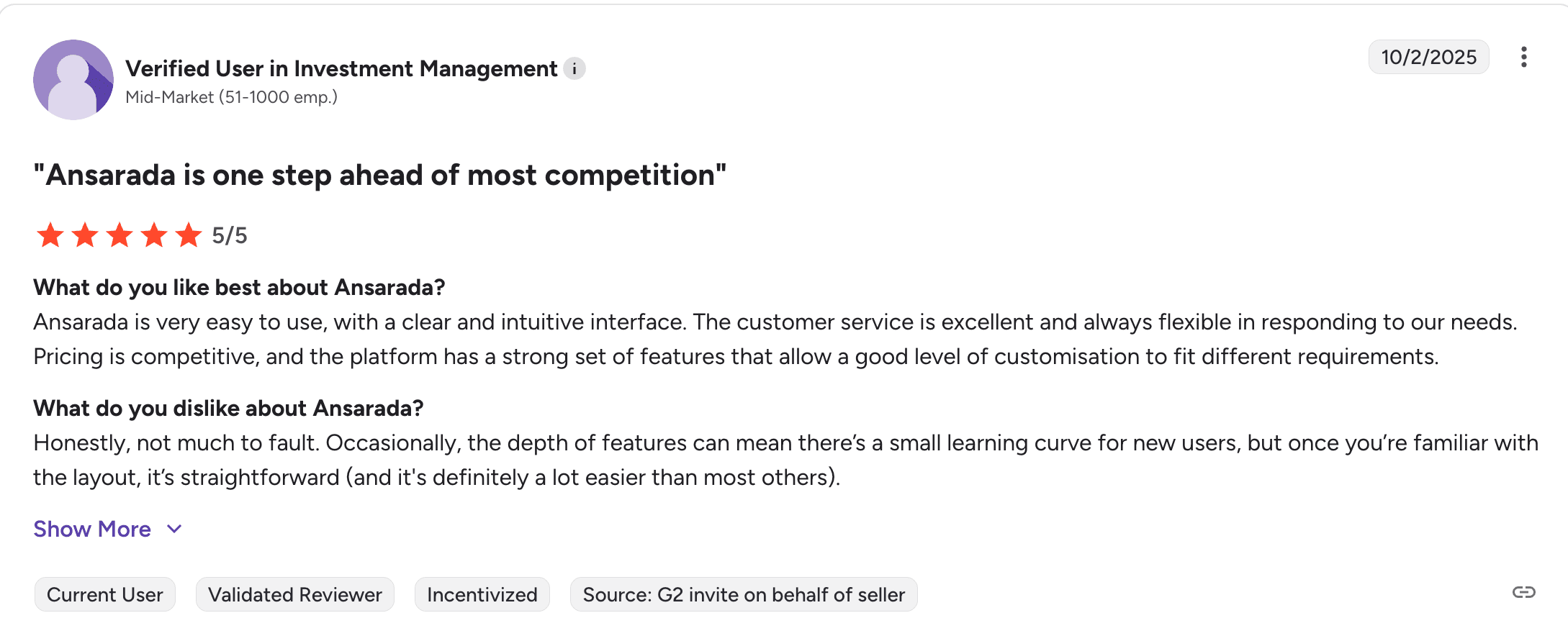The image size is (1568, 636).
Task: Click the fifth rating star
Action: tap(189, 235)
